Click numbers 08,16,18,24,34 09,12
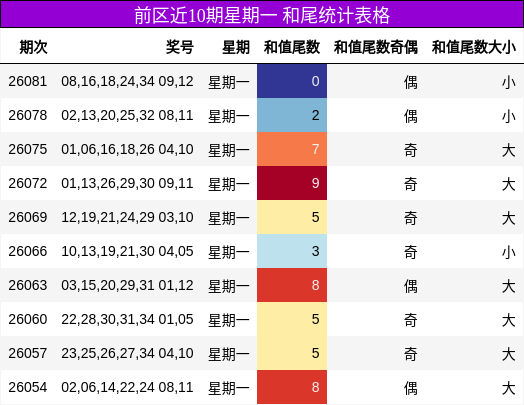The width and height of the screenshot is (524, 405). pyautogui.click(x=127, y=81)
